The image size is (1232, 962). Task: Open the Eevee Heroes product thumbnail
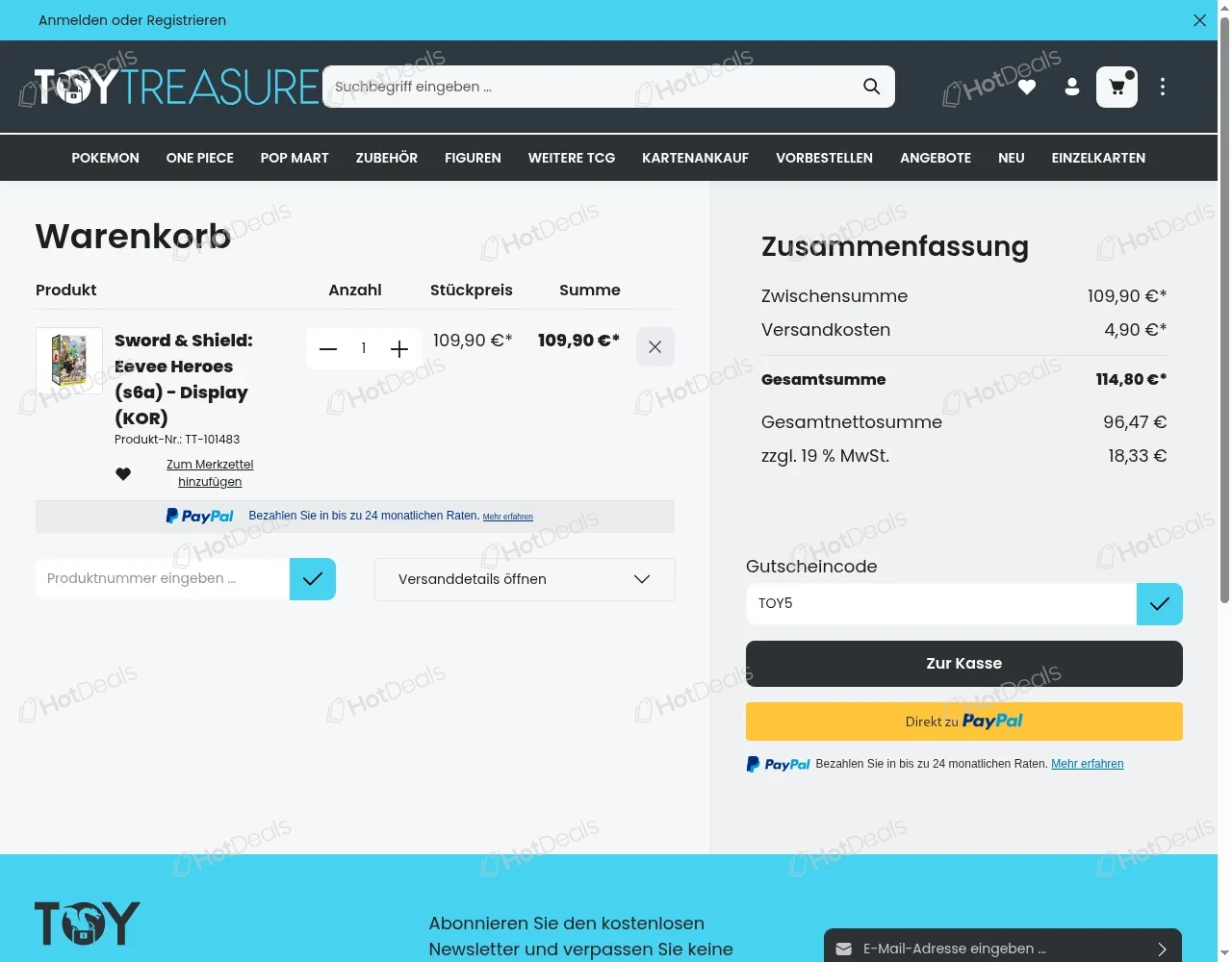click(x=69, y=361)
